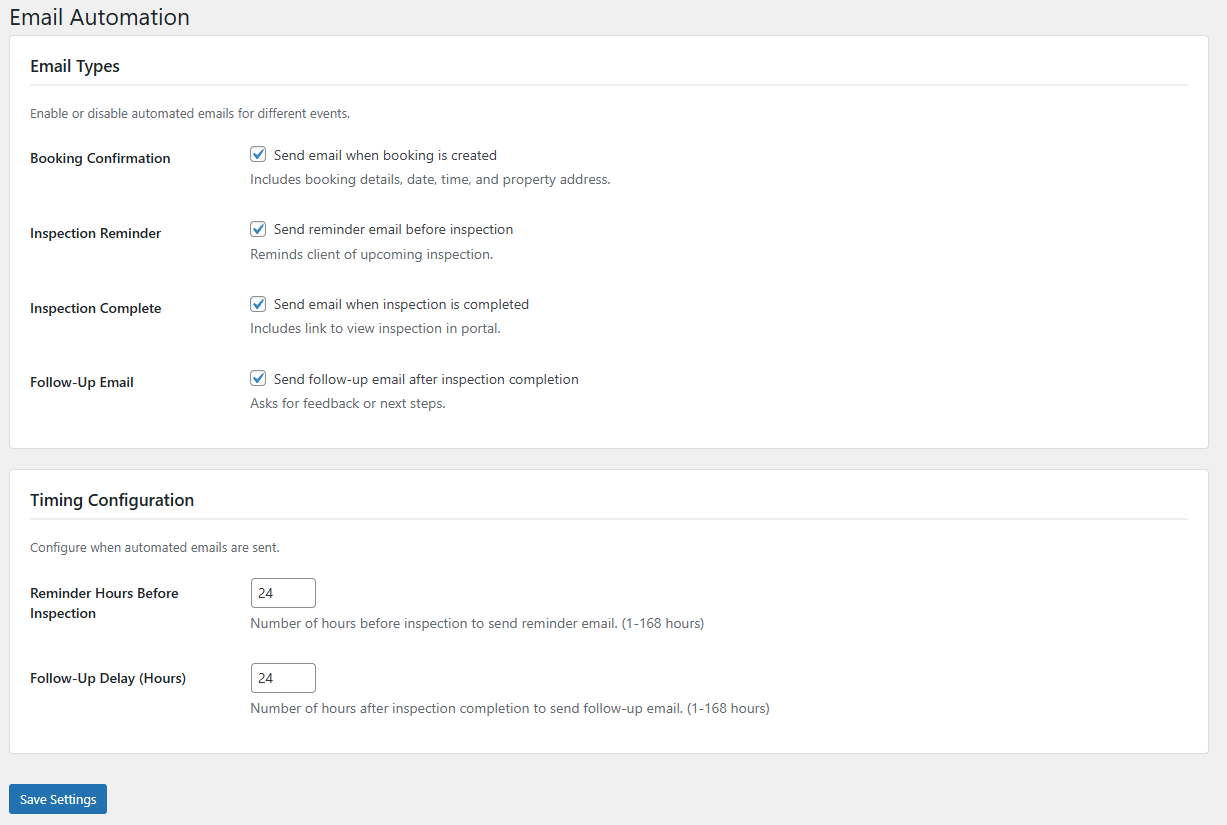The image size is (1227, 825).
Task: Click 'Send reminder email before inspection' label text
Action: pyautogui.click(x=393, y=229)
